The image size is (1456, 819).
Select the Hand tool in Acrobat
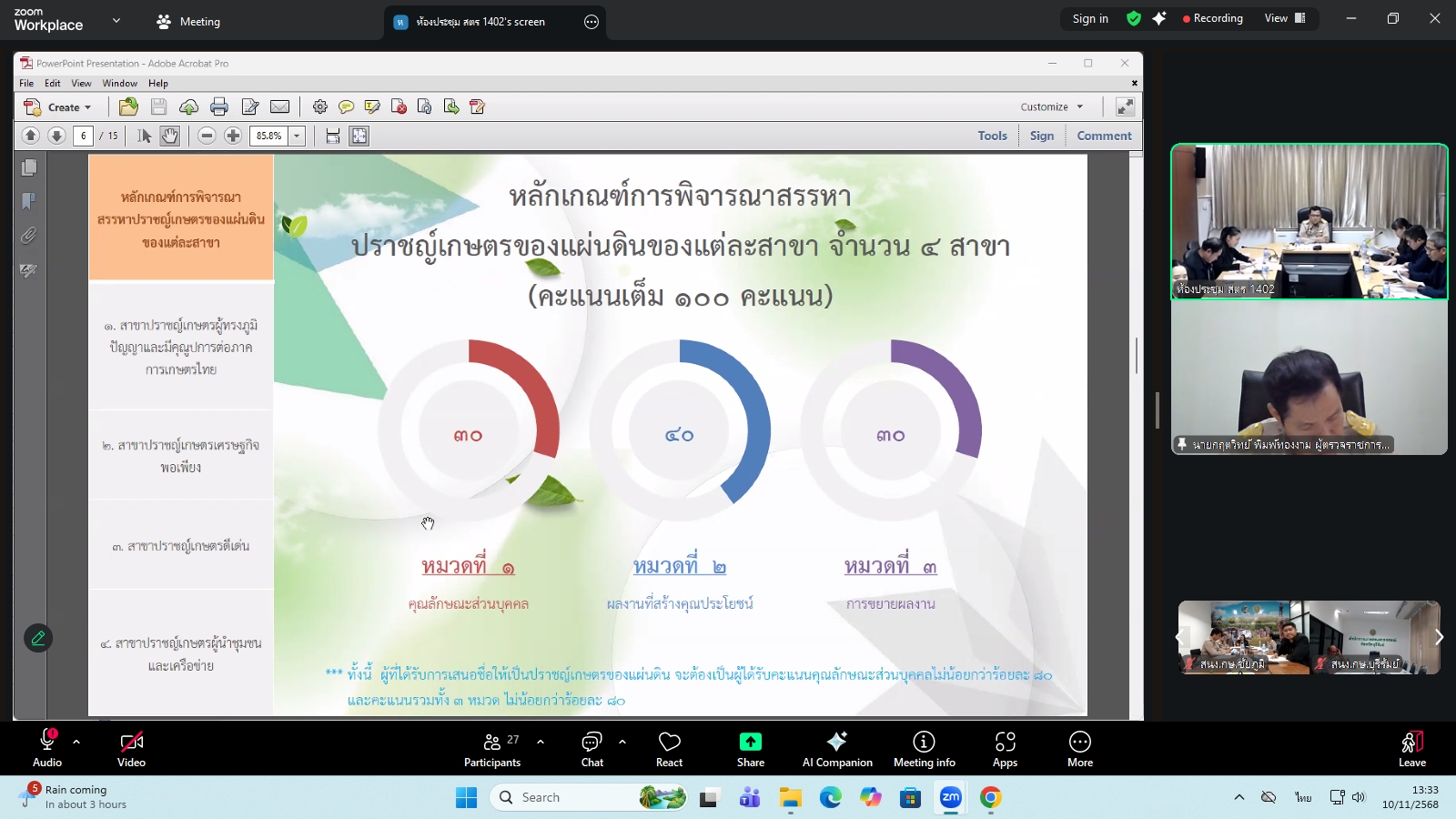point(169,135)
